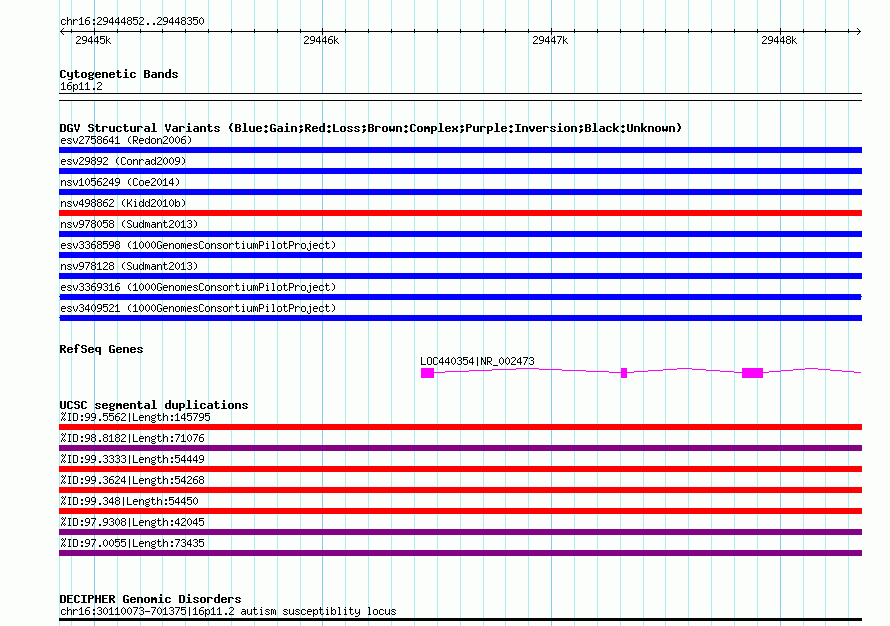Click the blue bar under esv29892 (Conrad2009)
This screenshot has height=626, width=890.
click(460, 171)
